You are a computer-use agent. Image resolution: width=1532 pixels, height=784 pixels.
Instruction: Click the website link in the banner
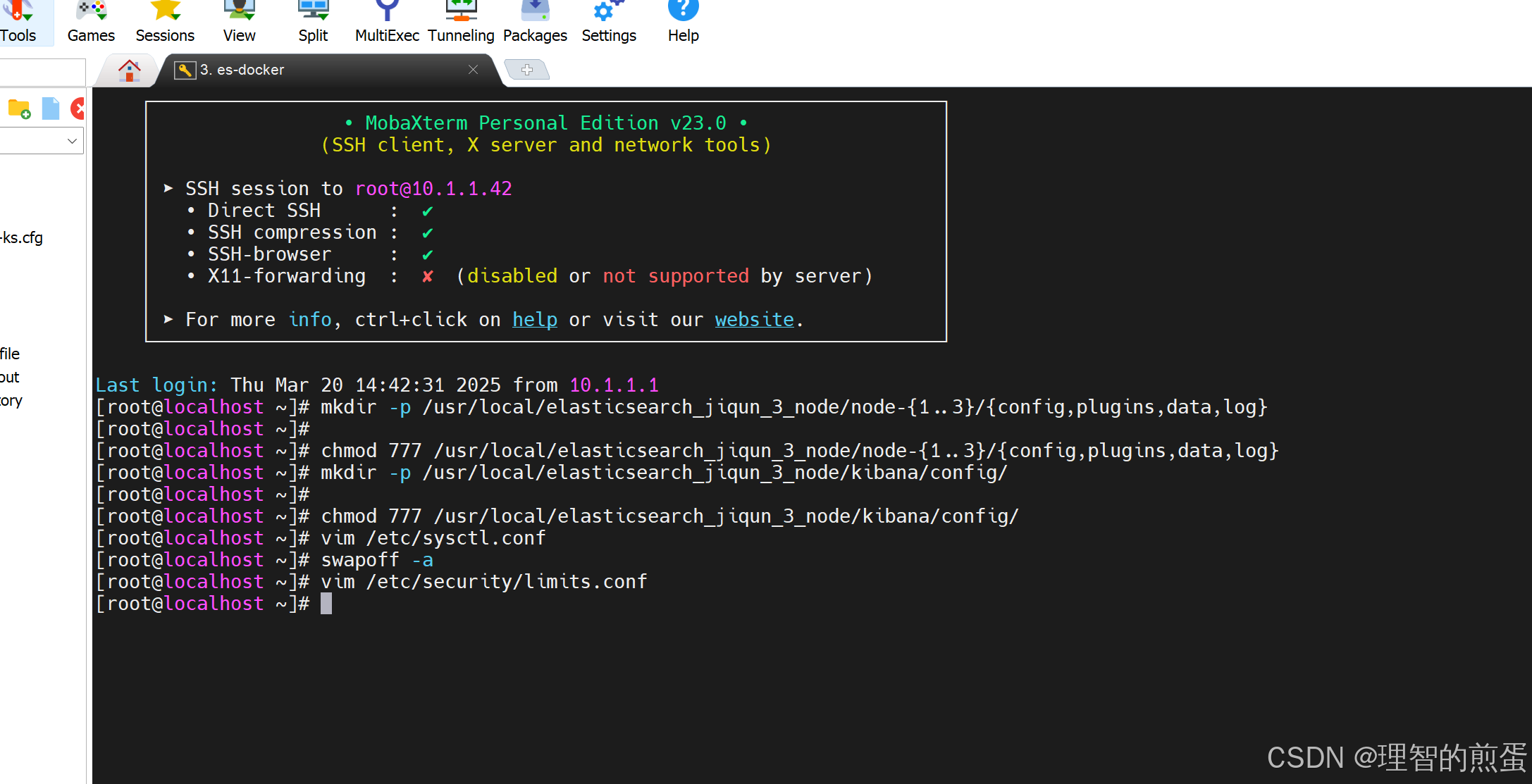(754, 320)
